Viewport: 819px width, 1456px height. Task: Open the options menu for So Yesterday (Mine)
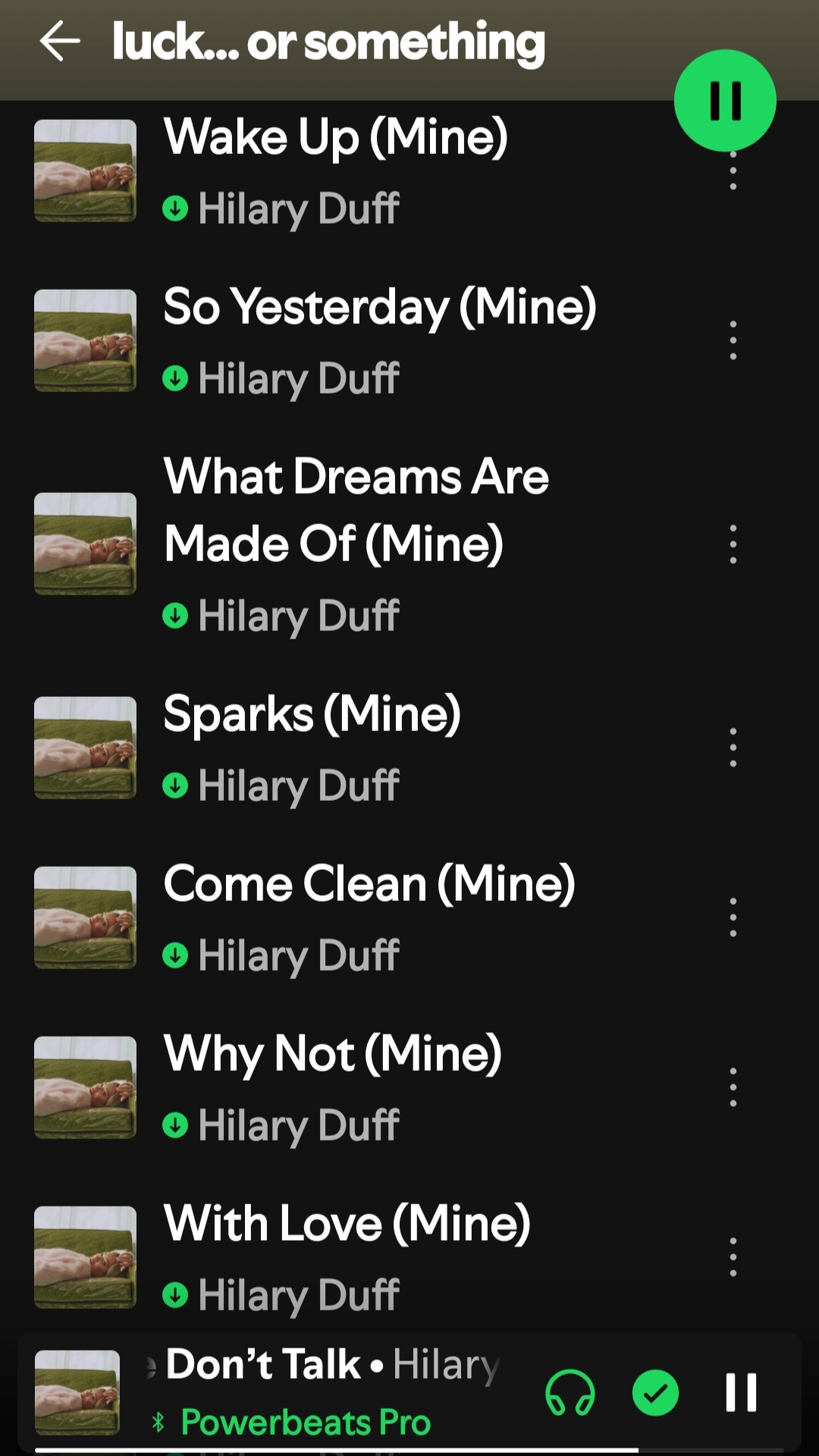733,340
